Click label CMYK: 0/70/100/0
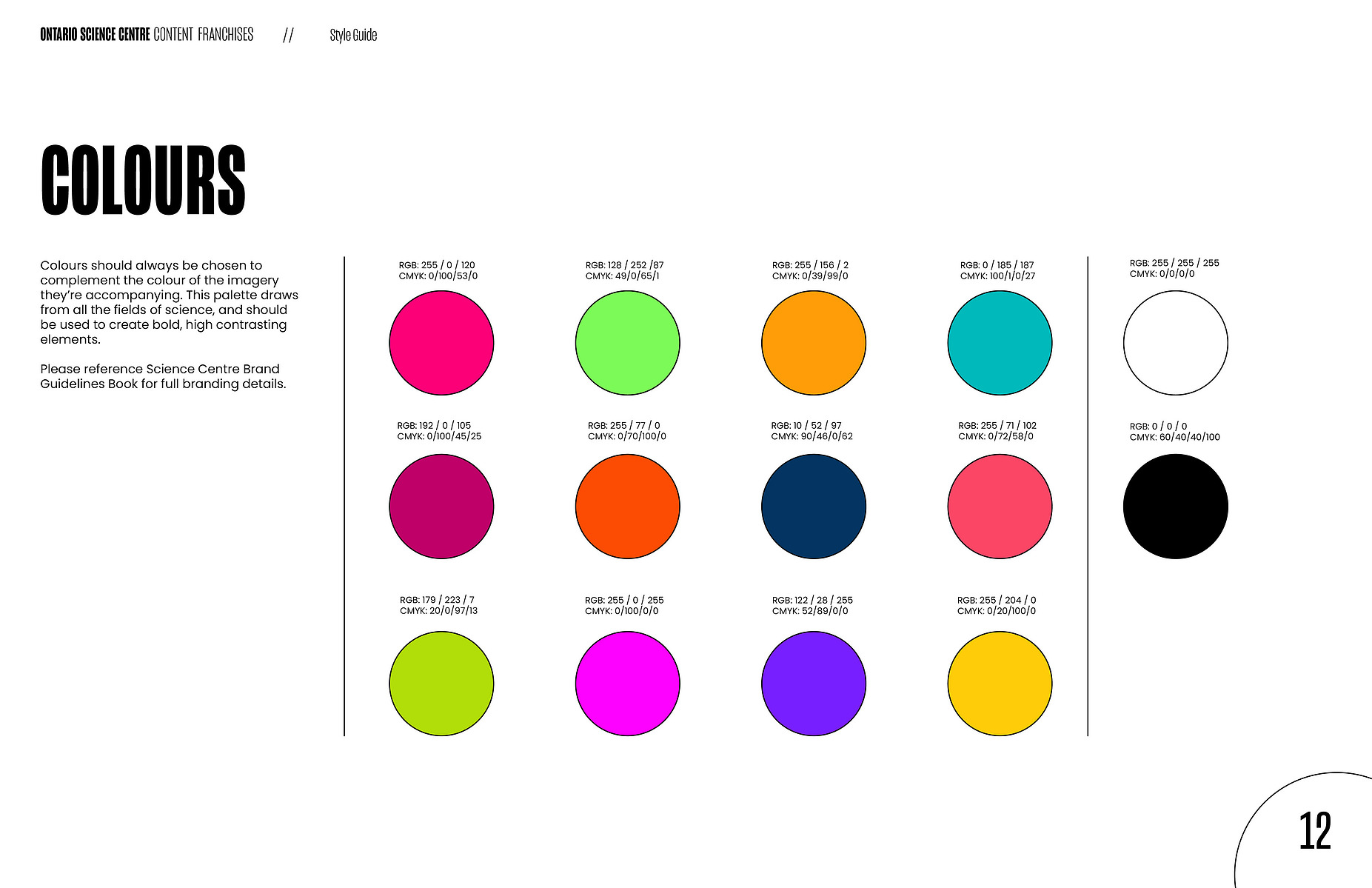This screenshot has width=1372, height=888. click(x=627, y=437)
